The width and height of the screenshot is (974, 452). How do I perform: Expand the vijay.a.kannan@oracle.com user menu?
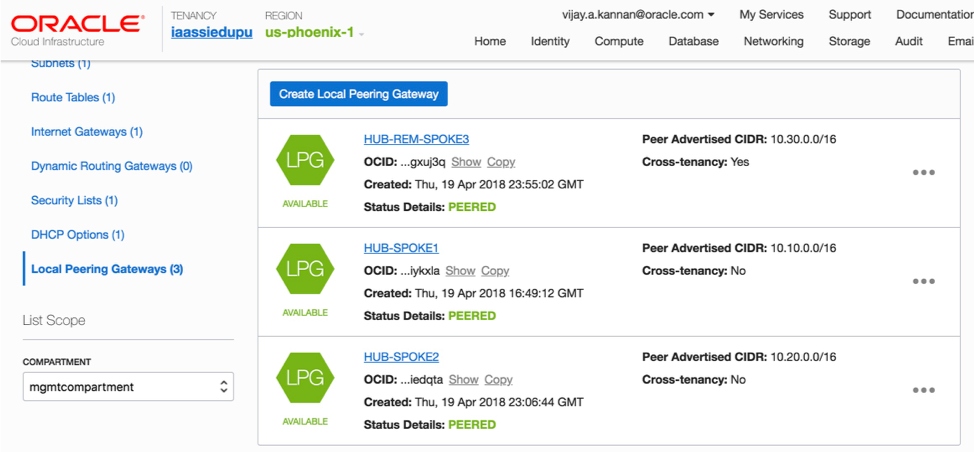pyautogui.click(x=639, y=15)
